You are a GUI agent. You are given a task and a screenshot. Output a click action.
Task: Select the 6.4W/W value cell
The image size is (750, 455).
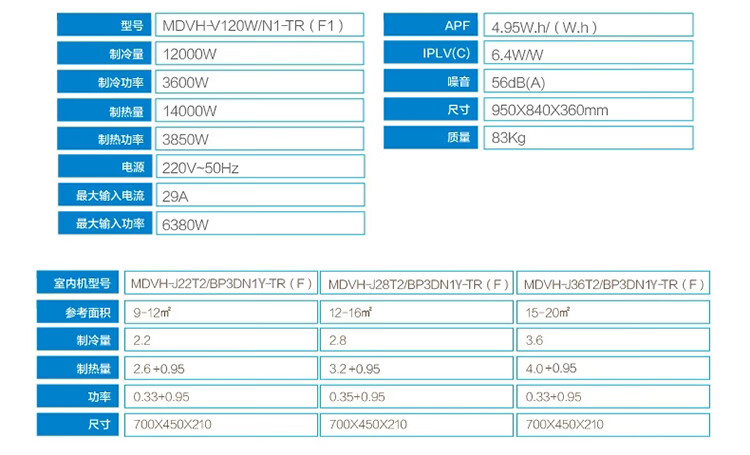tap(588, 53)
